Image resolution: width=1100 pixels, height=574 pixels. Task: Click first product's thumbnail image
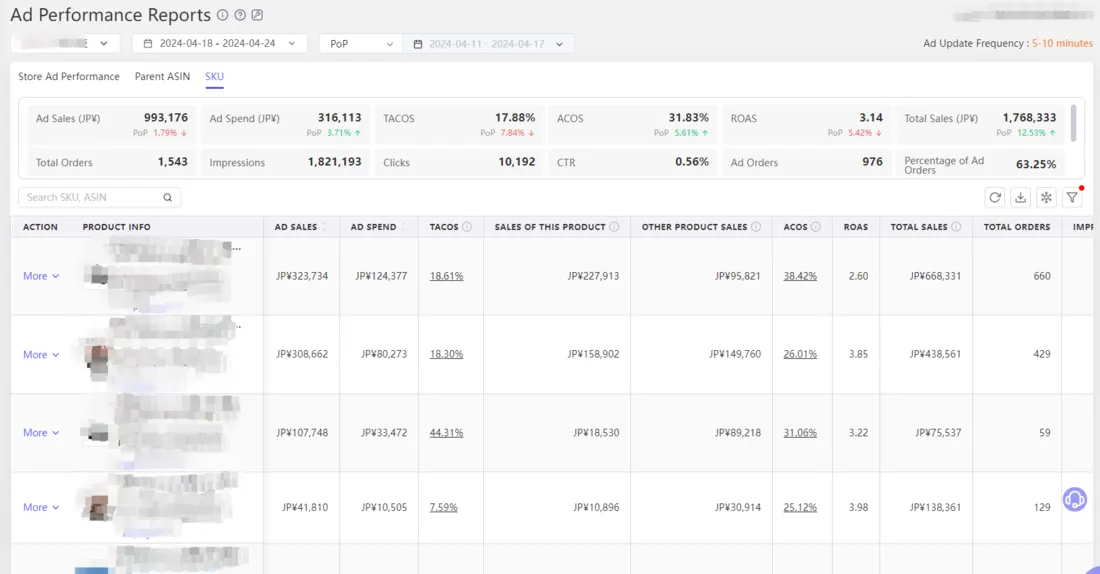(x=99, y=276)
